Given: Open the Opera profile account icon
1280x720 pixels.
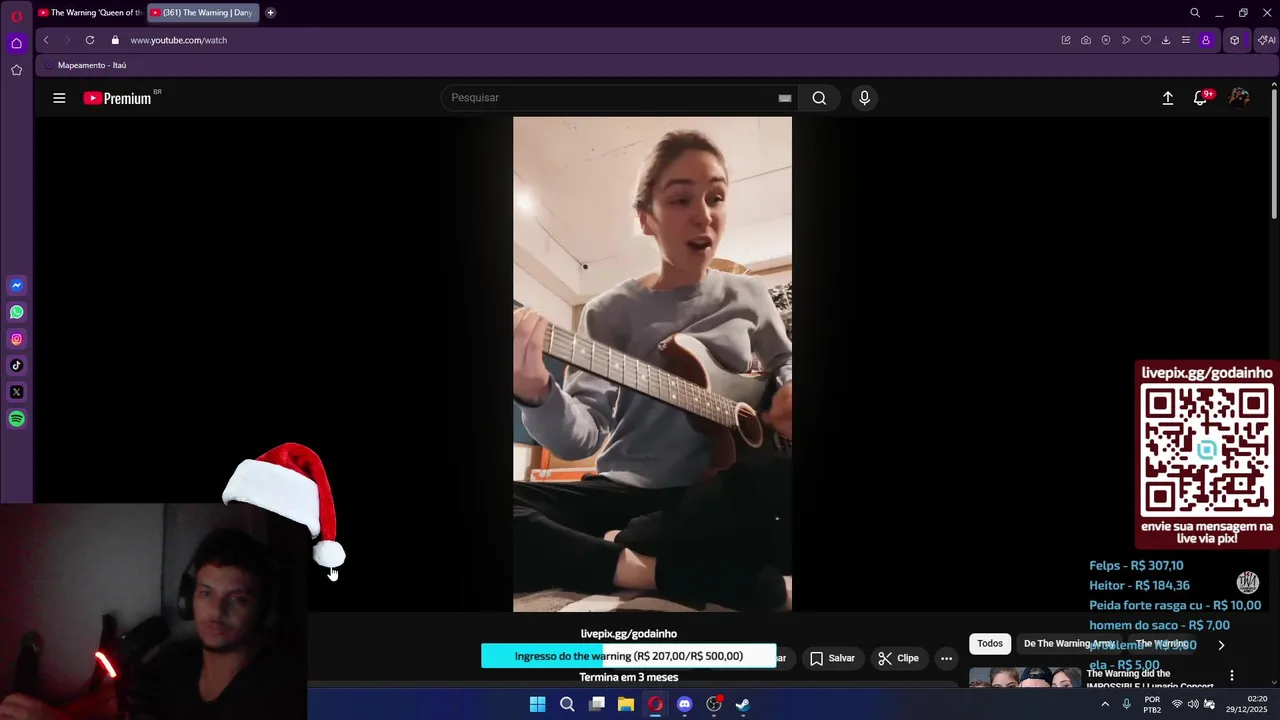Looking at the screenshot, I should pos(1206,40).
